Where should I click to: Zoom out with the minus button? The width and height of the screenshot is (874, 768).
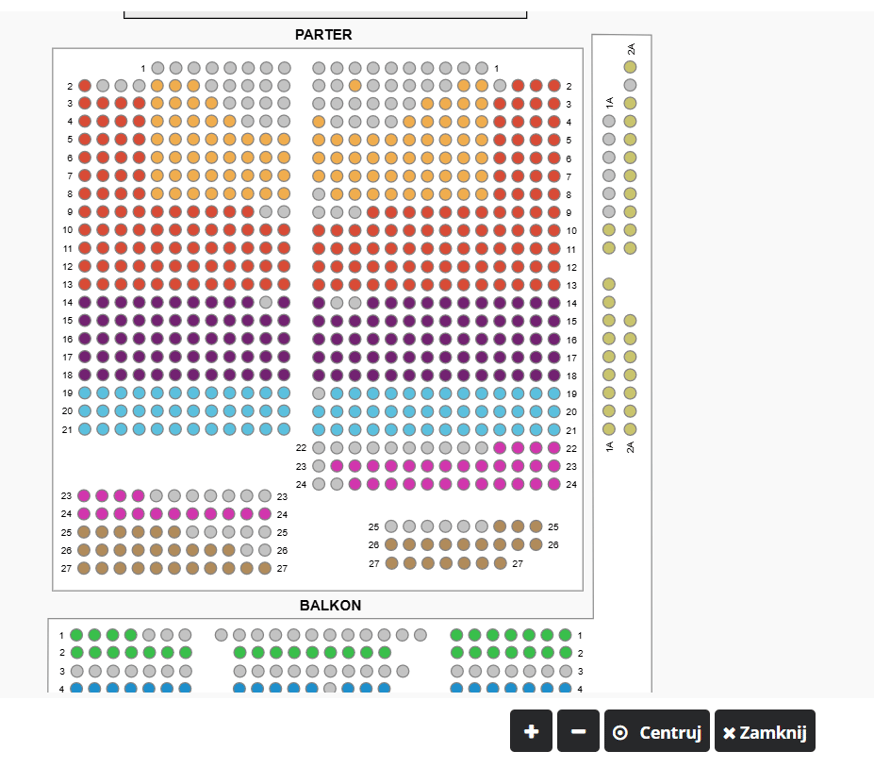(x=578, y=731)
